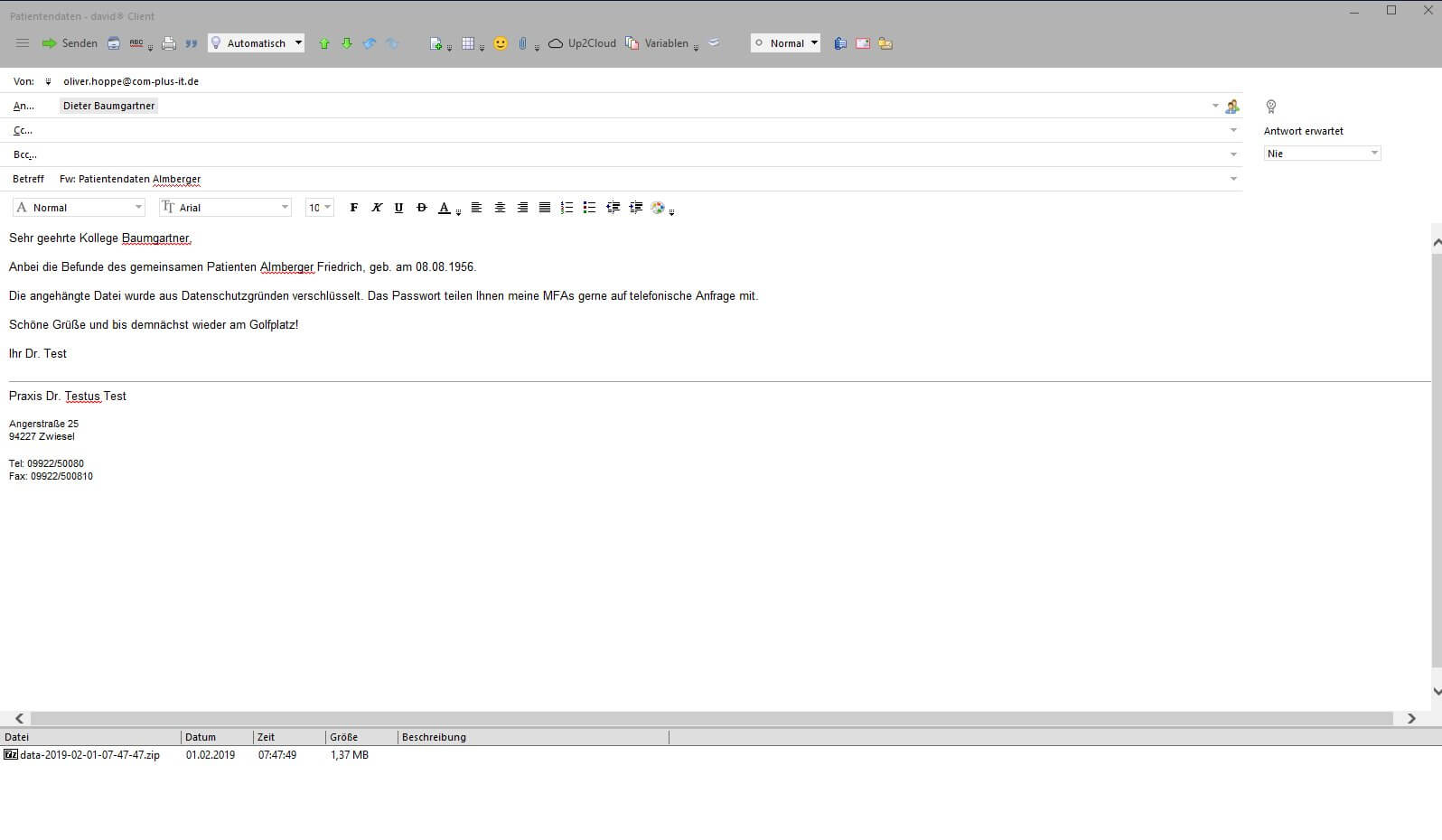The height and width of the screenshot is (840, 1442).
Task: Open the hamburger menu in the toolbar
Action: pos(23,43)
